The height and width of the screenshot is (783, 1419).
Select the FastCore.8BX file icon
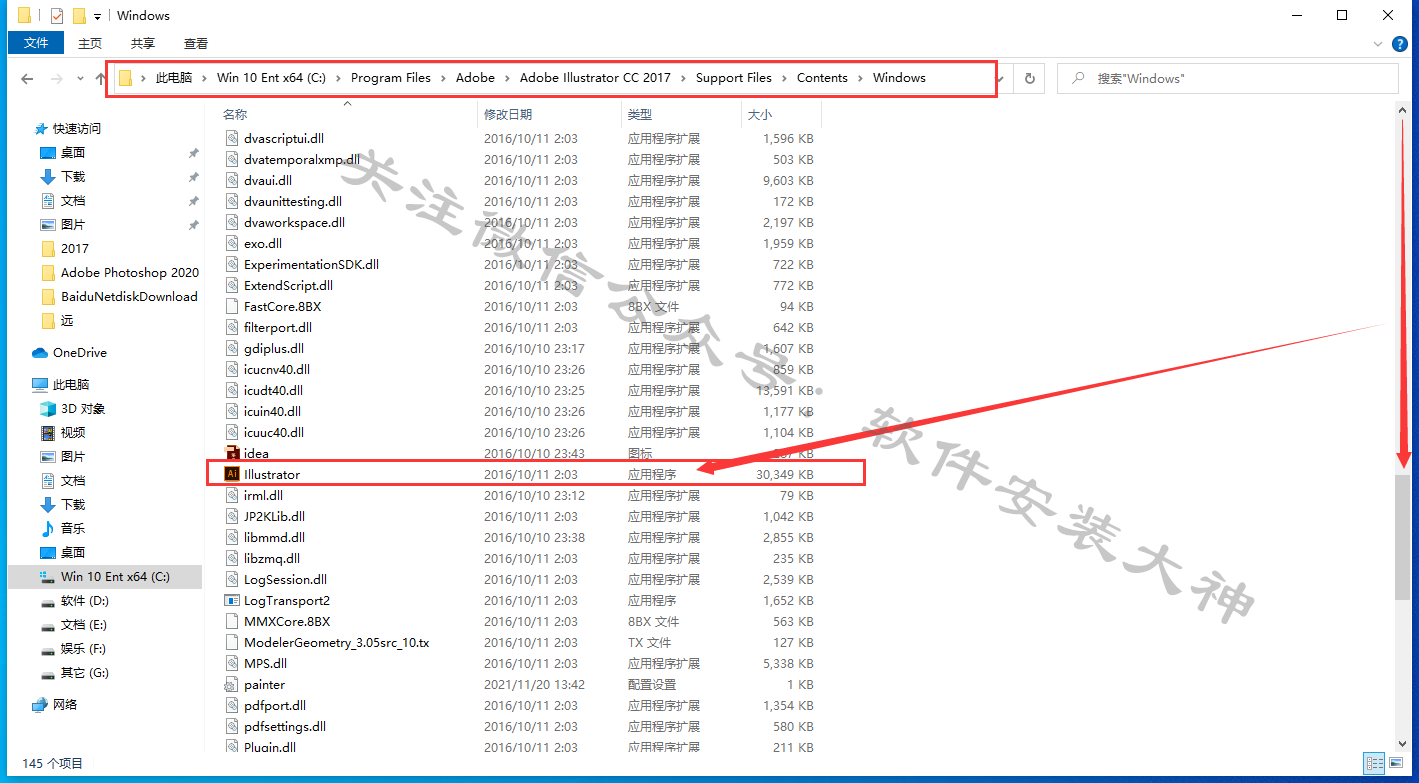click(232, 306)
